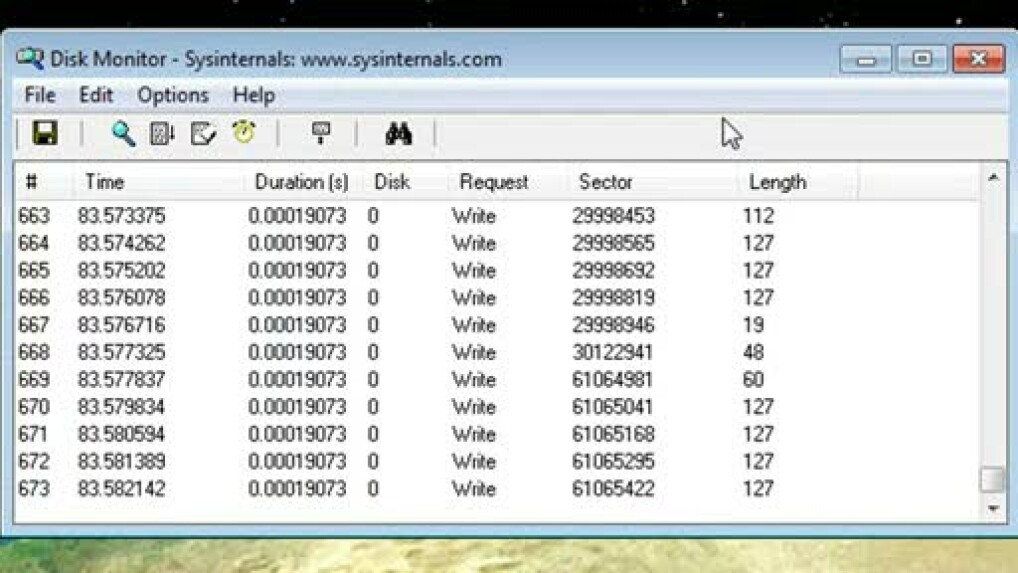
Task: Click the Sector column header
Action: (605, 182)
